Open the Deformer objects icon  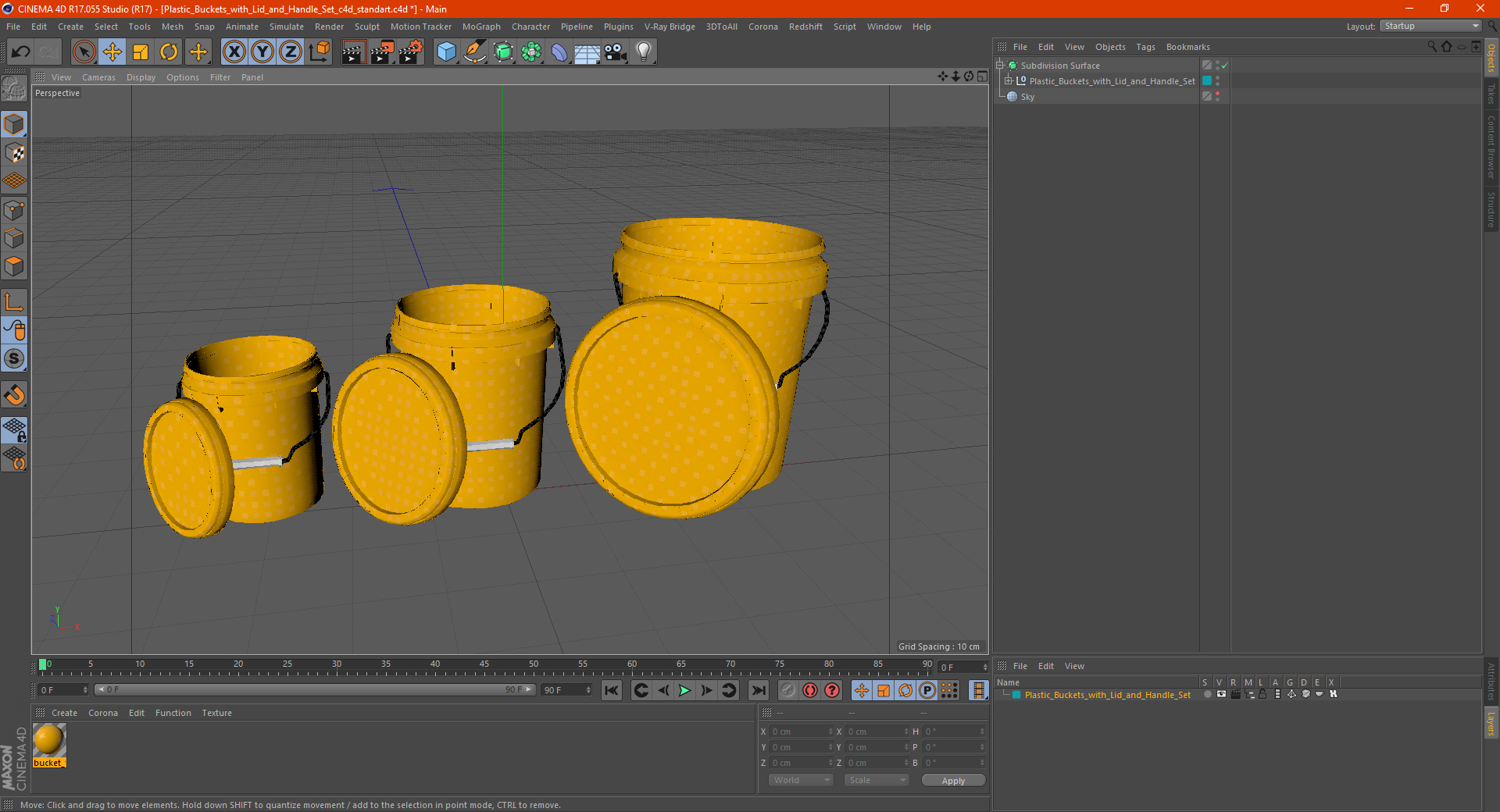[x=559, y=52]
